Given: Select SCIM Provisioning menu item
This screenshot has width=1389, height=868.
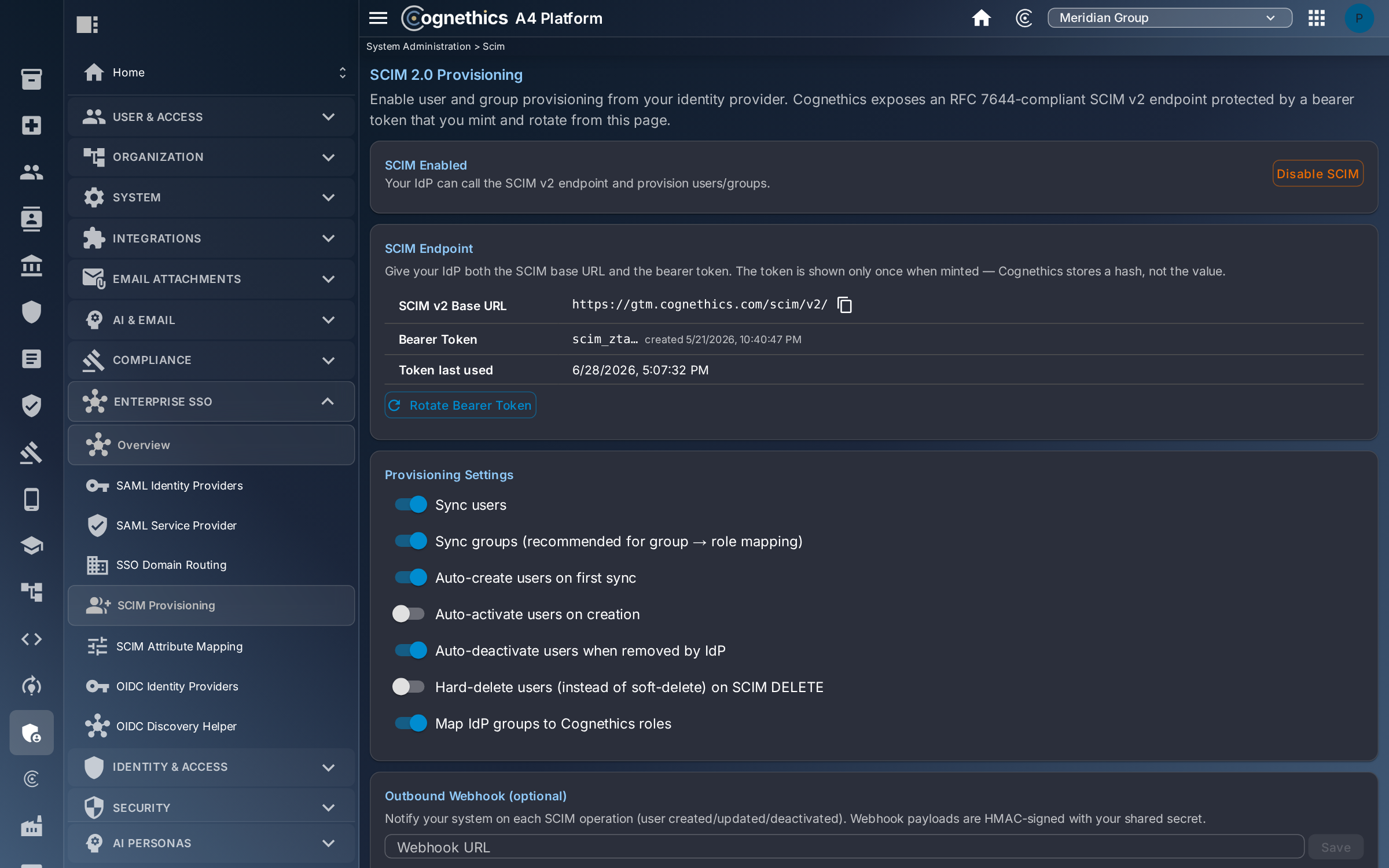Looking at the screenshot, I should click(211, 605).
